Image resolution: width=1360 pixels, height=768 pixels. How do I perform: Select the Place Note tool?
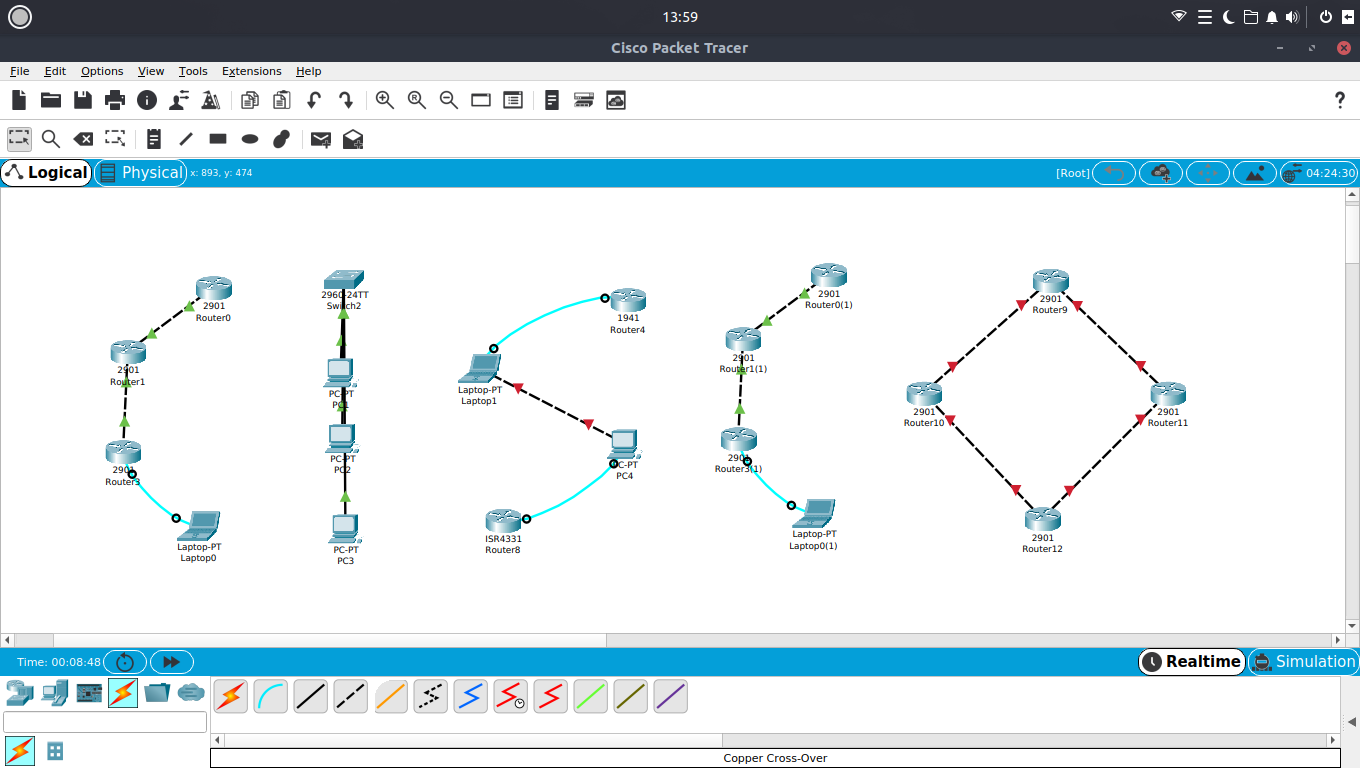[x=153, y=138]
